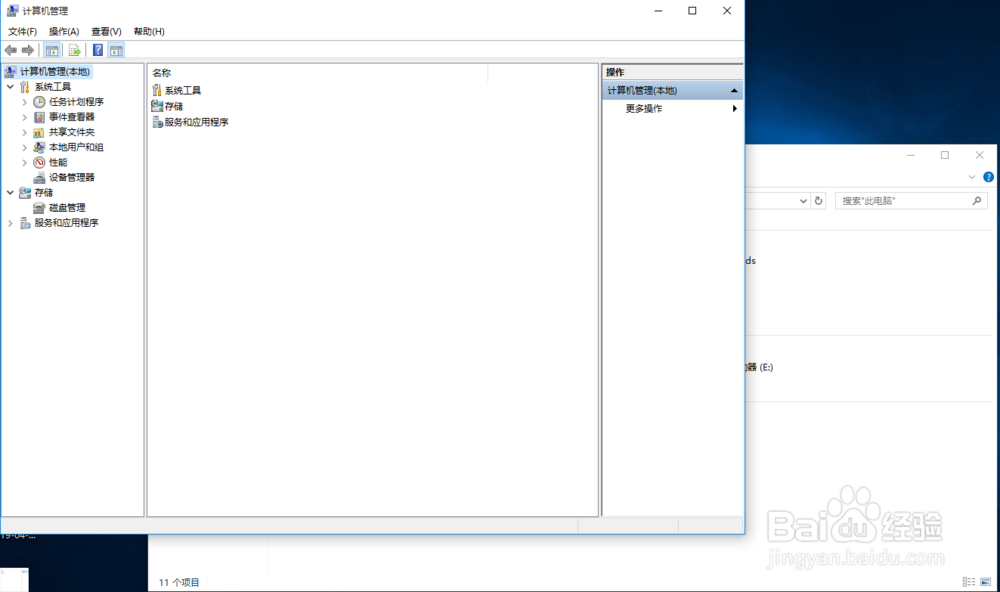
Task: Click the Back arrow toolbar icon
Action: pyautogui.click(x=10, y=50)
